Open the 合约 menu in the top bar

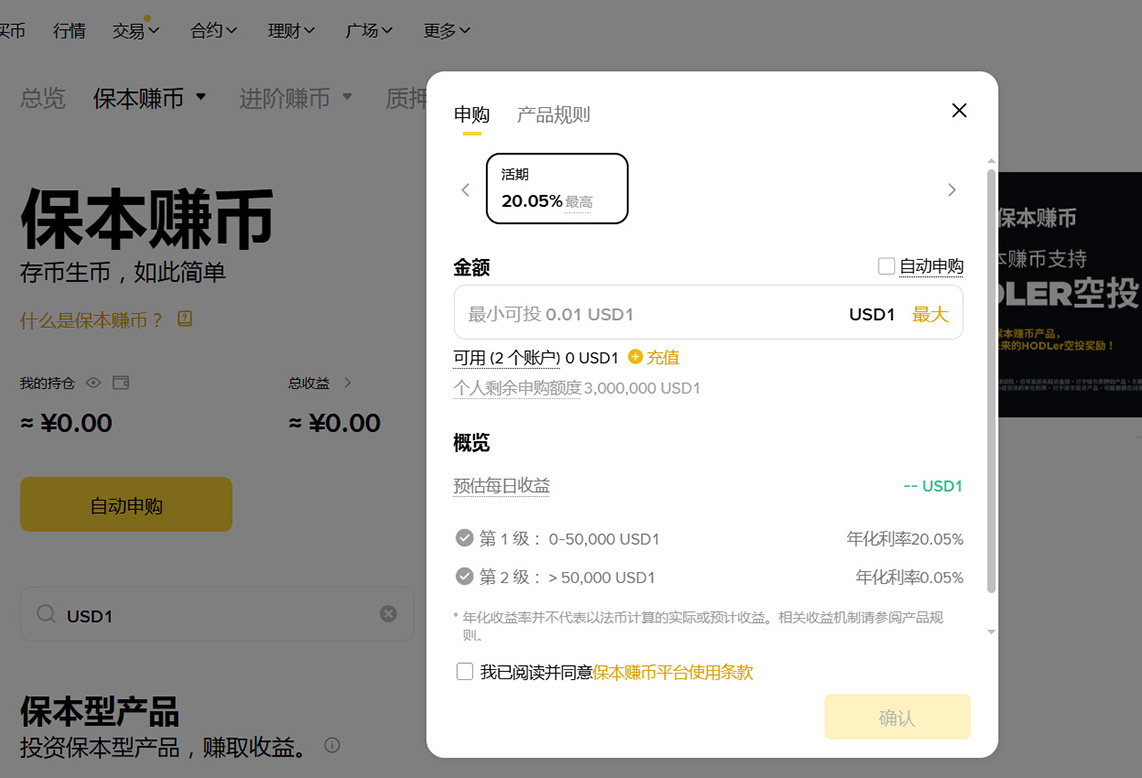(x=214, y=31)
